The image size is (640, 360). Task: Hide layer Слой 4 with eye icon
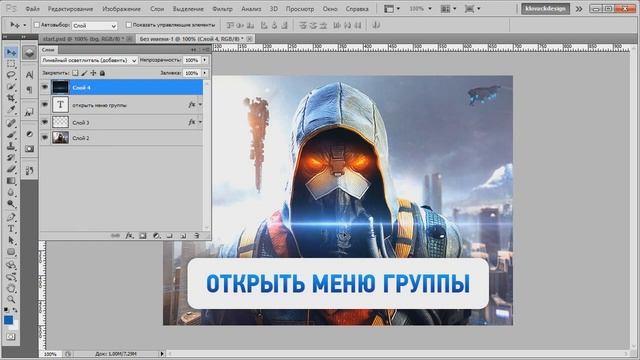45,87
